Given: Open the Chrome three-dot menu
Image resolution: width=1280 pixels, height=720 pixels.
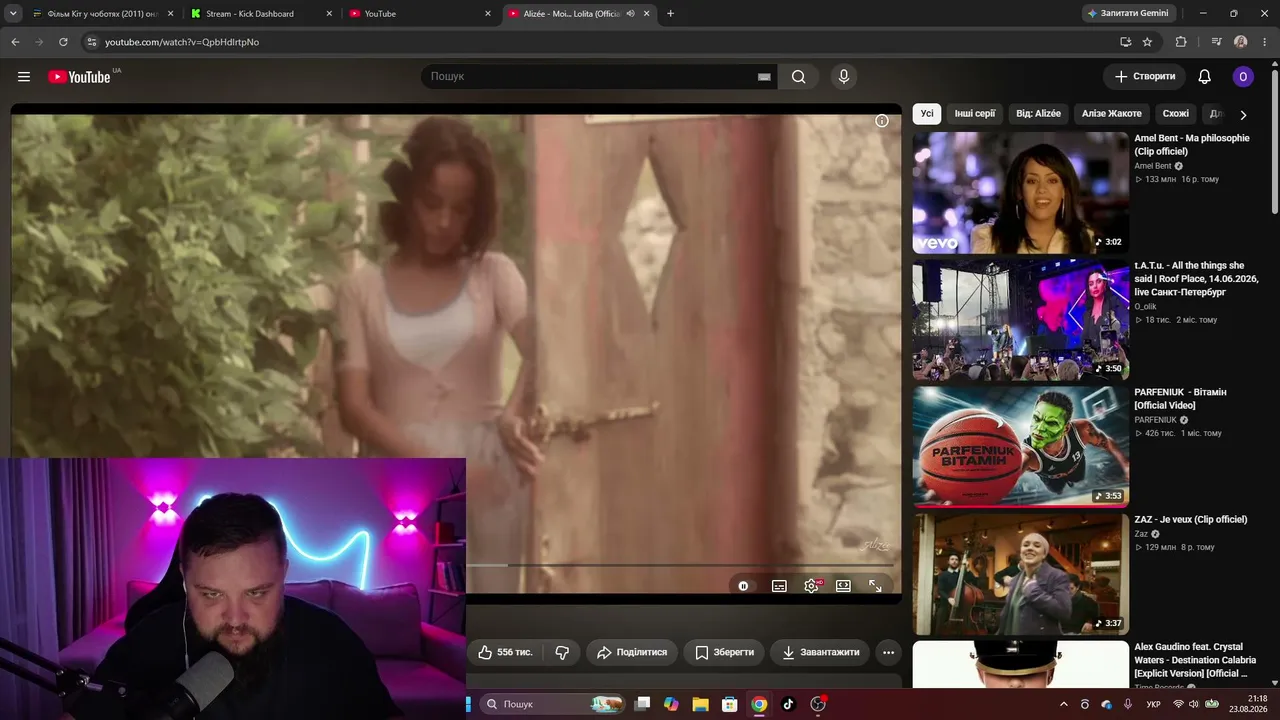Looking at the screenshot, I should pyautogui.click(x=1263, y=42).
